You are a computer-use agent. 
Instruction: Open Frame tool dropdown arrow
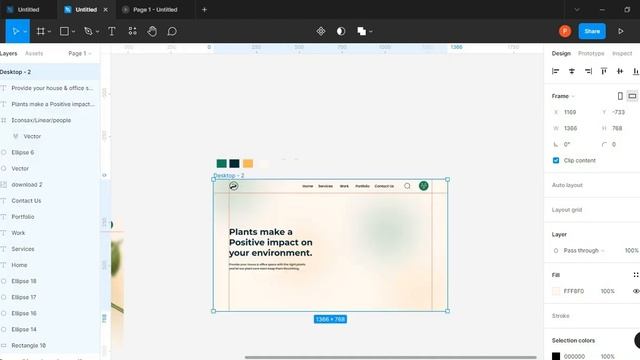tap(49, 31)
